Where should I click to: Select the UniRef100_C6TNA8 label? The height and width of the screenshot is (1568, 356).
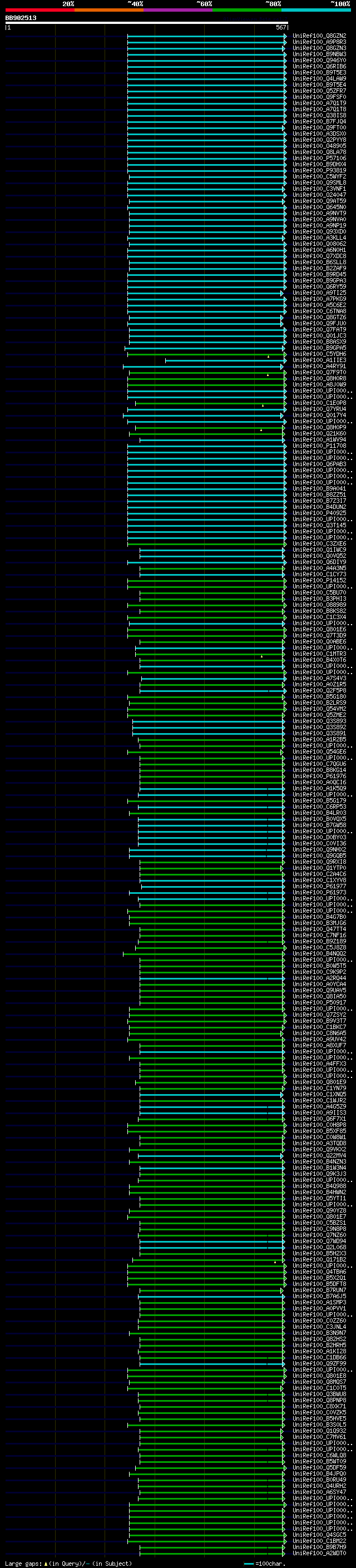319,311
